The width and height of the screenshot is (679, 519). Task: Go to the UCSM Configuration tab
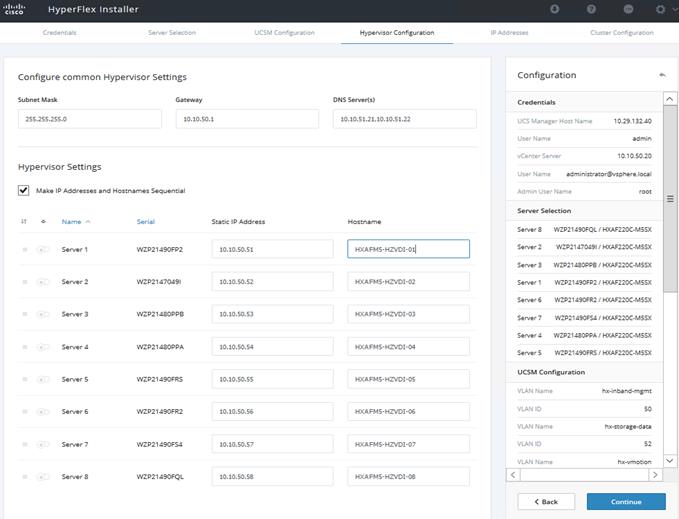[285, 32]
